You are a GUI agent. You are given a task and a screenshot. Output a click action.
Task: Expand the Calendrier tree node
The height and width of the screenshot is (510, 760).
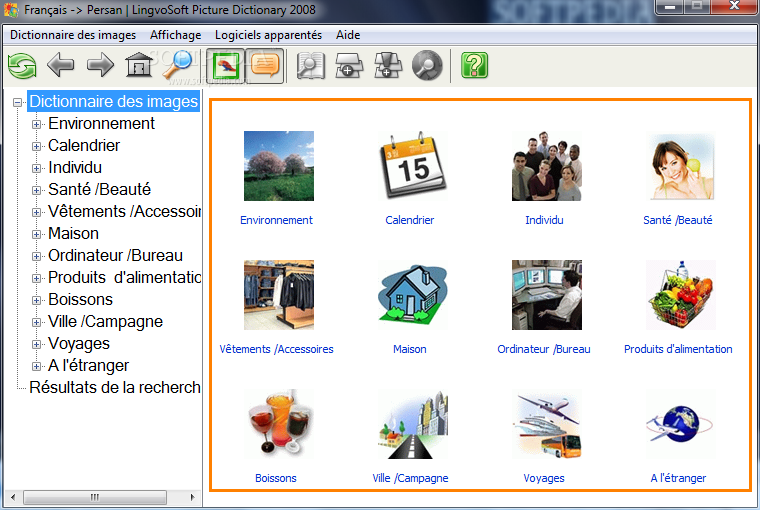point(36,146)
